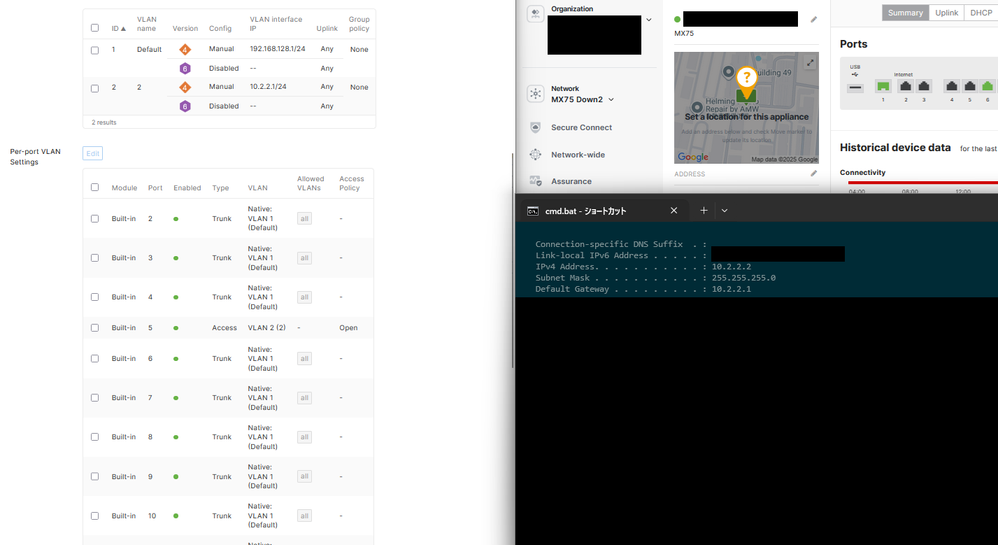
Task: Open the terminal new-tab dropdown chevron
Action: pyautogui.click(x=725, y=211)
